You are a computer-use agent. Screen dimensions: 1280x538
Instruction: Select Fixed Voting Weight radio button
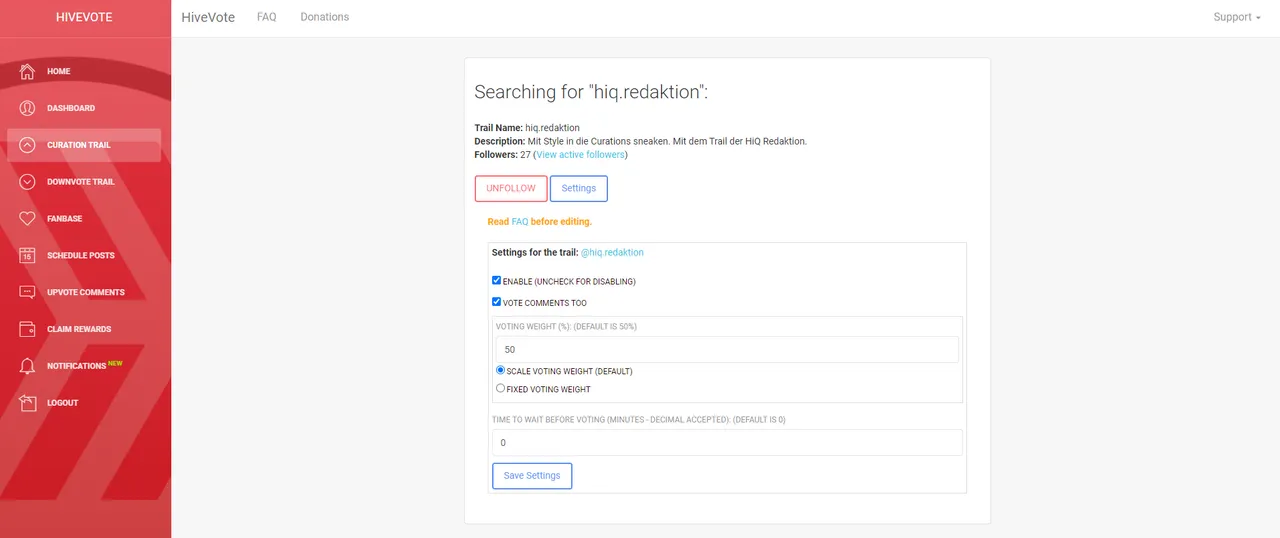[501, 388]
